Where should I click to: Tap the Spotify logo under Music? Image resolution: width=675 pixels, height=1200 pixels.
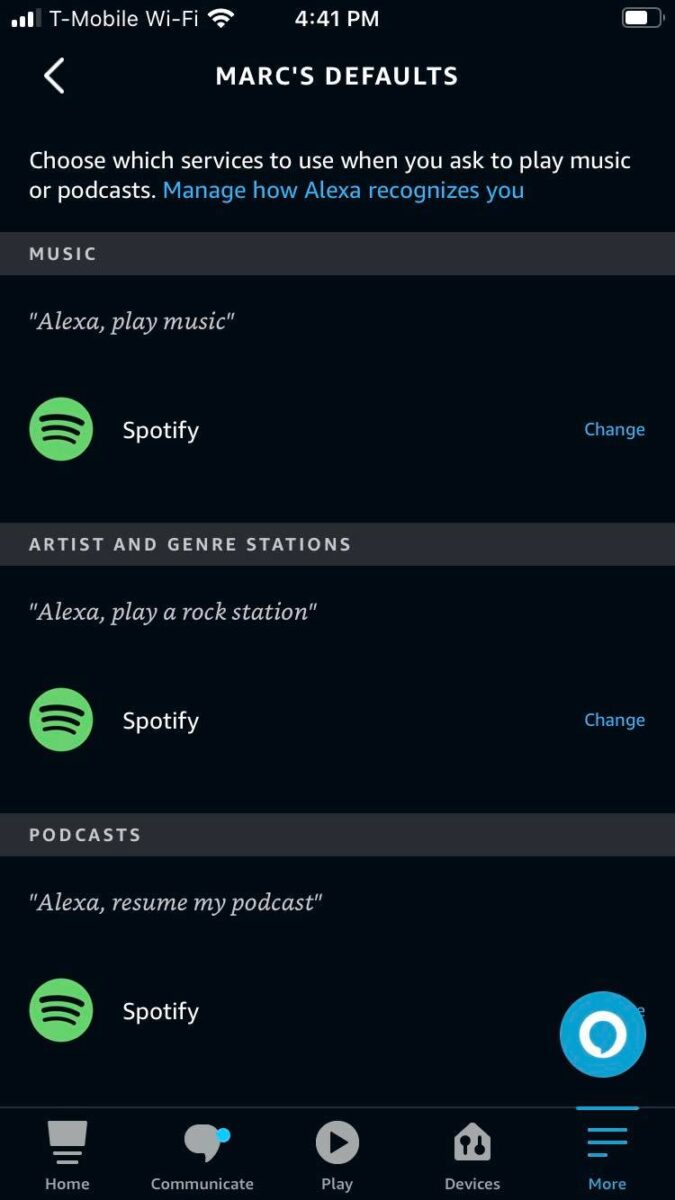pyautogui.click(x=61, y=430)
